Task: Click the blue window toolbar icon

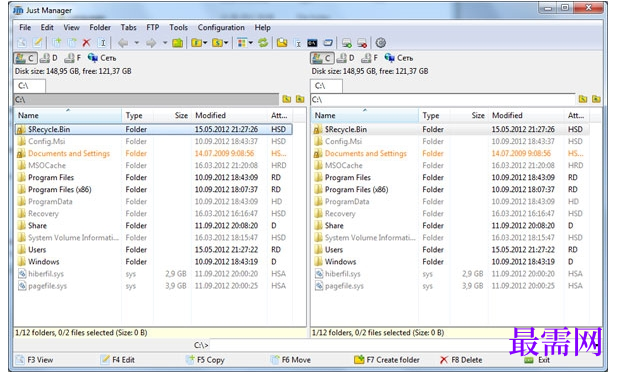Action: coord(328,43)
